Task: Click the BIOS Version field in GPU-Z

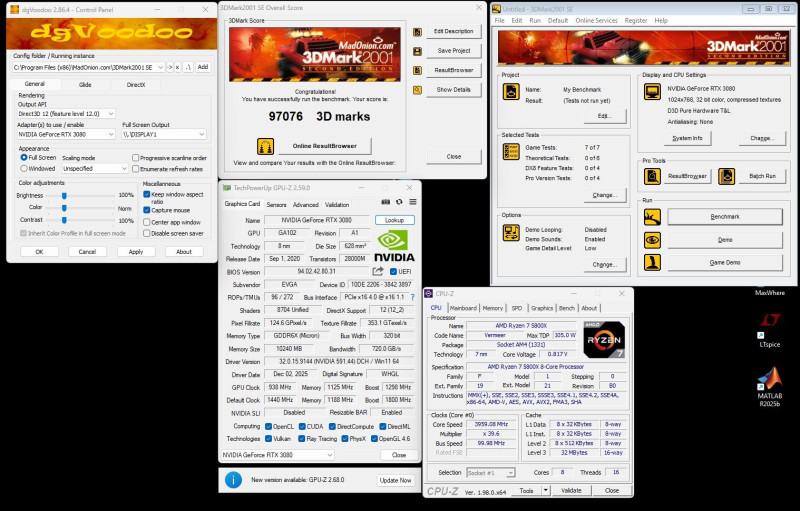Action: tap(316, 271)
